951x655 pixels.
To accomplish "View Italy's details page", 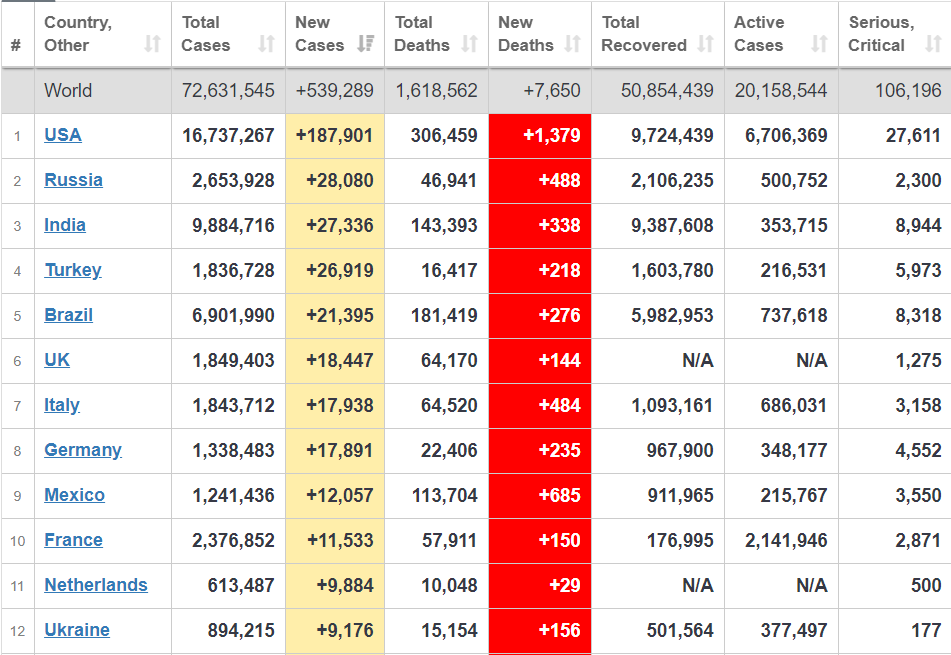I will (62, 405).
